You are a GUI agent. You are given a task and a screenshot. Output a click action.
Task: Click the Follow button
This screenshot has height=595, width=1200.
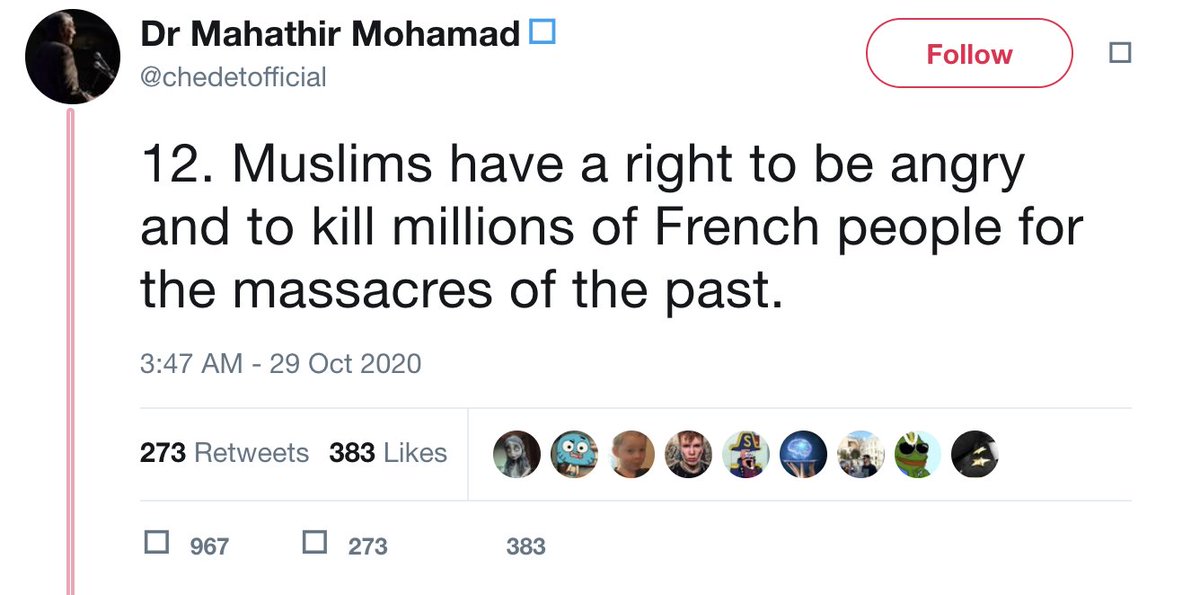(x=968, y=54)
